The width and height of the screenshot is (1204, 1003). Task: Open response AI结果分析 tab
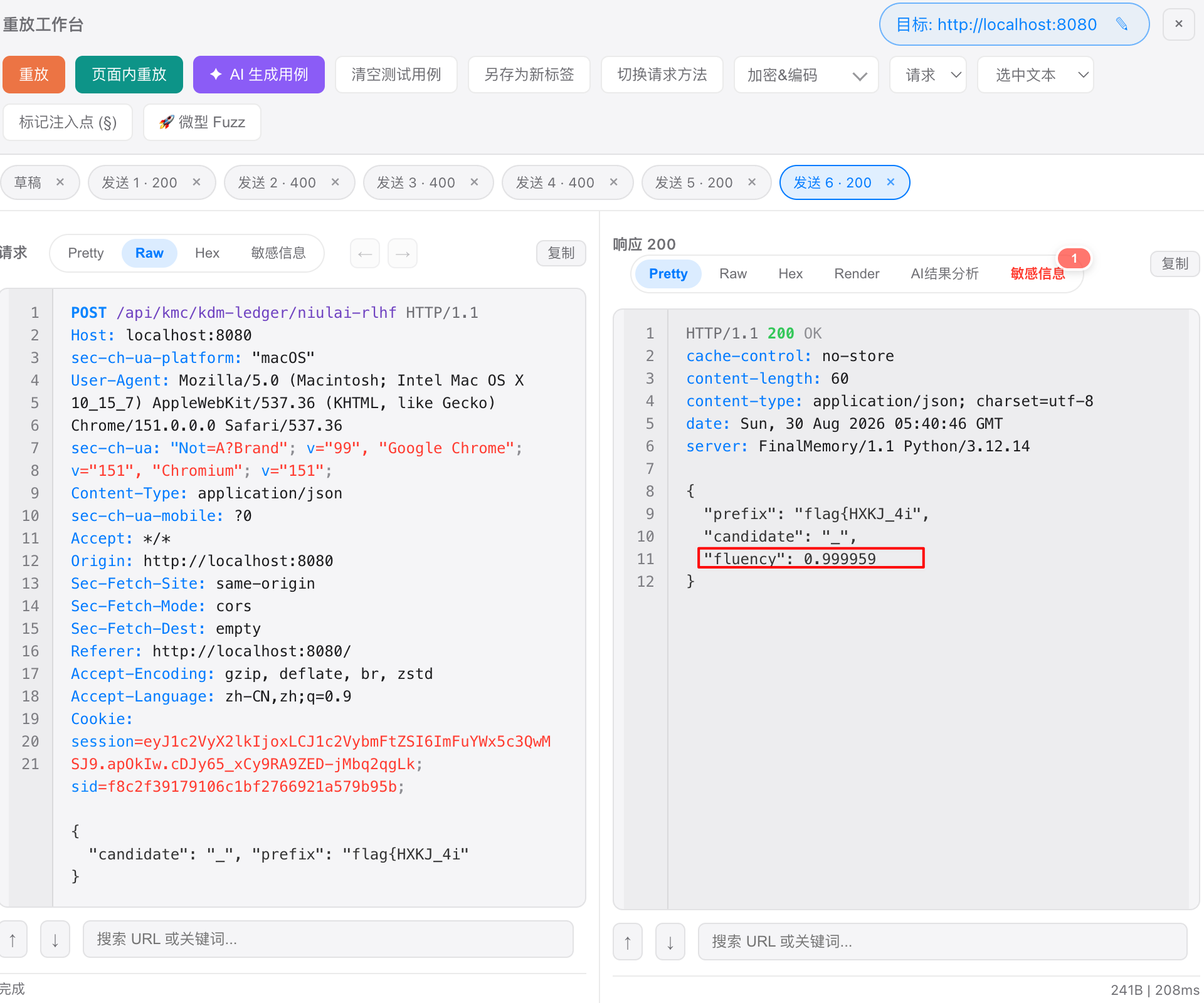coord(944,274)
